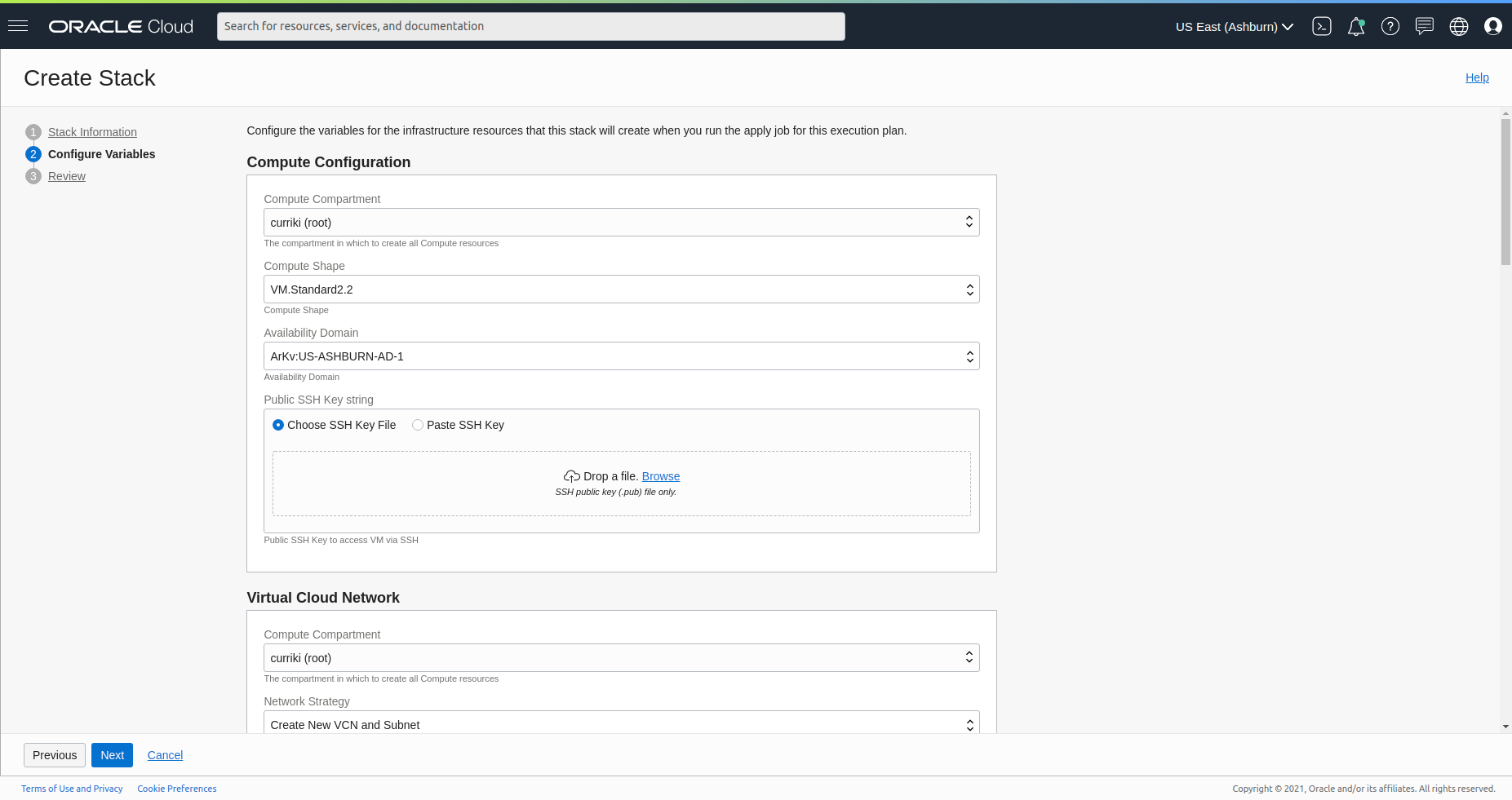
Task: Open the US East (Ashburn) region selector
Action: tap(1234, 26)
